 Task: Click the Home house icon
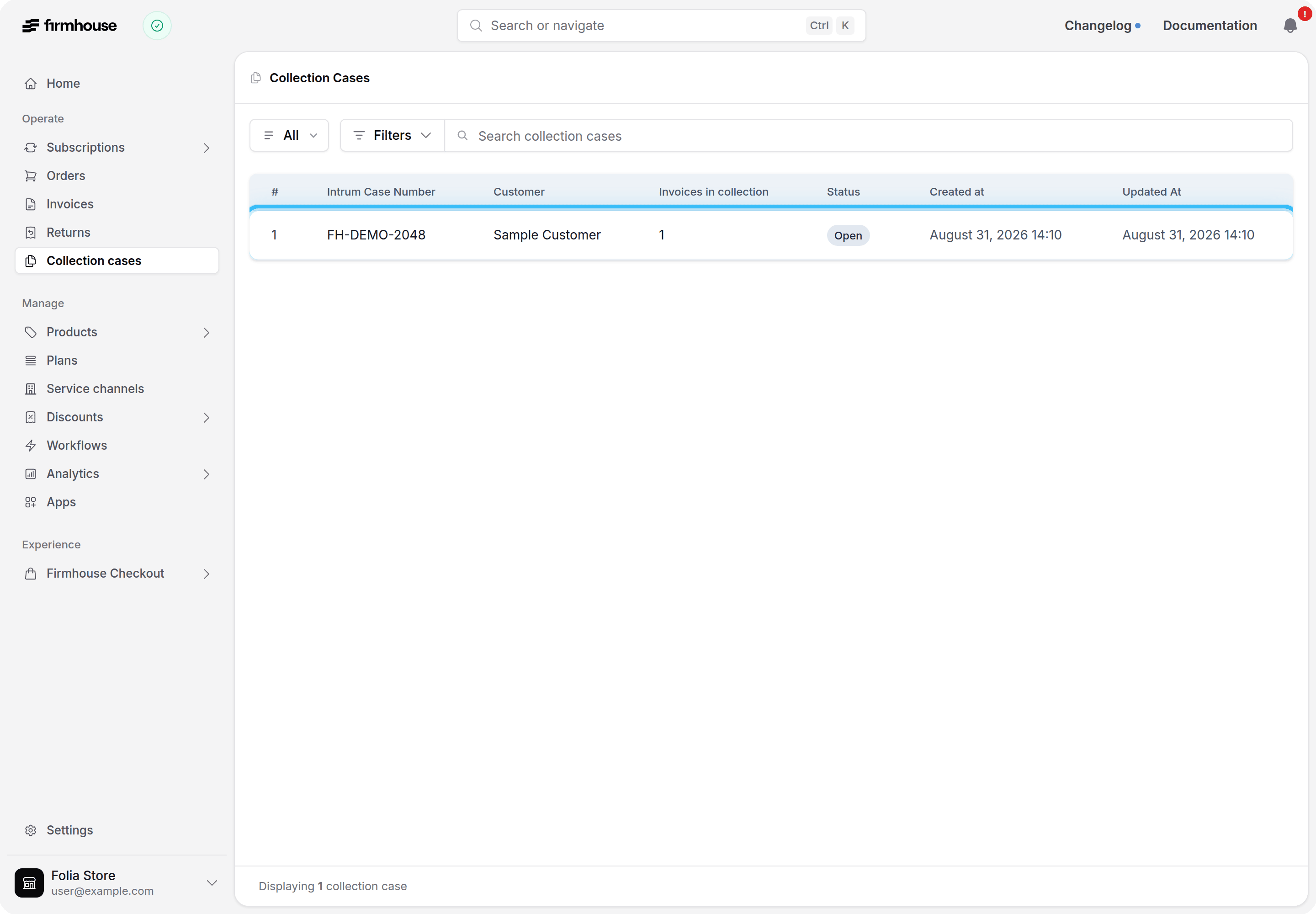tap(31, 84)
